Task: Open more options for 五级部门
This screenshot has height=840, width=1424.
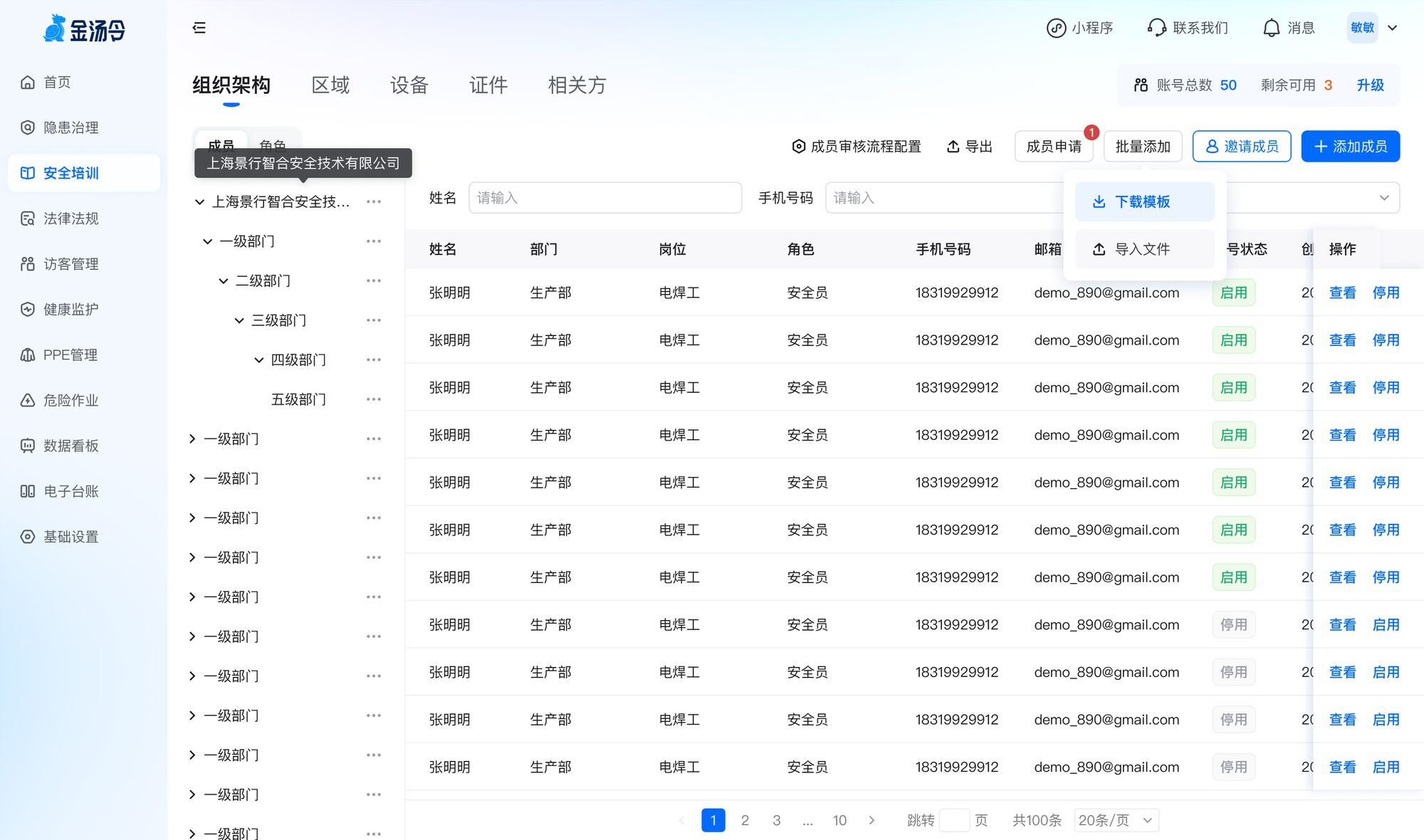Action: [374, 399]
